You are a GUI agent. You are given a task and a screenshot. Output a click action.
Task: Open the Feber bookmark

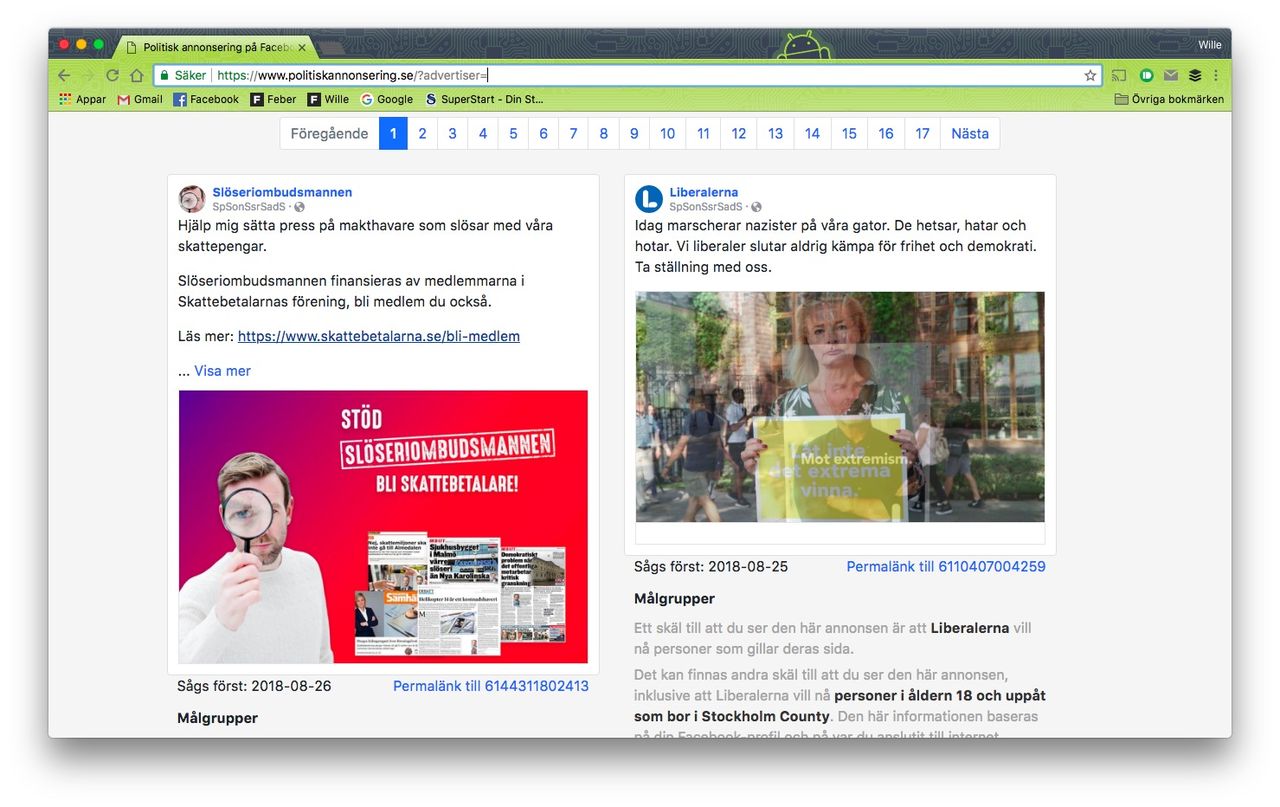[x=273, y=99]
